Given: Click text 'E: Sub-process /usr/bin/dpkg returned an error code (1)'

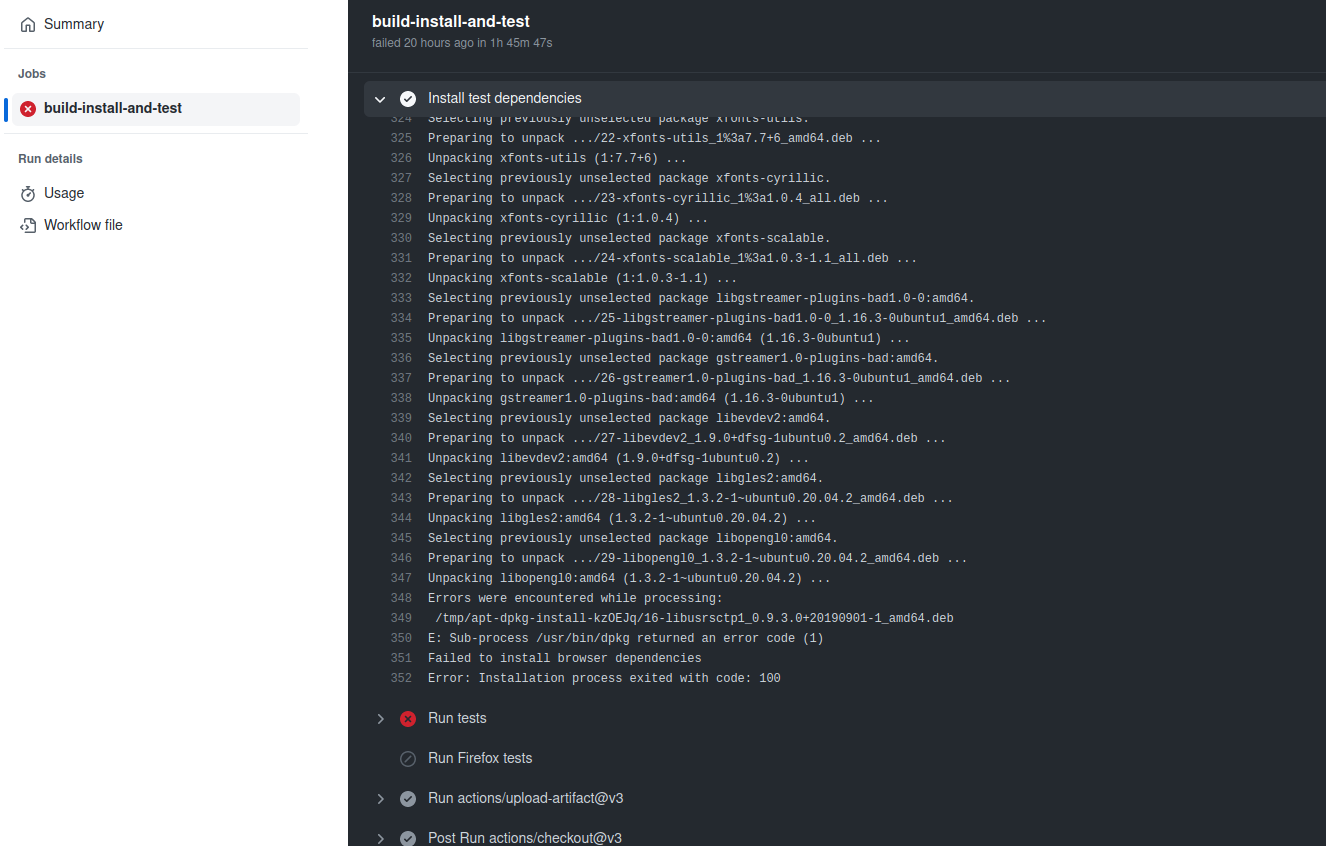Looking at the screenshot, I should tap(626, 638).
